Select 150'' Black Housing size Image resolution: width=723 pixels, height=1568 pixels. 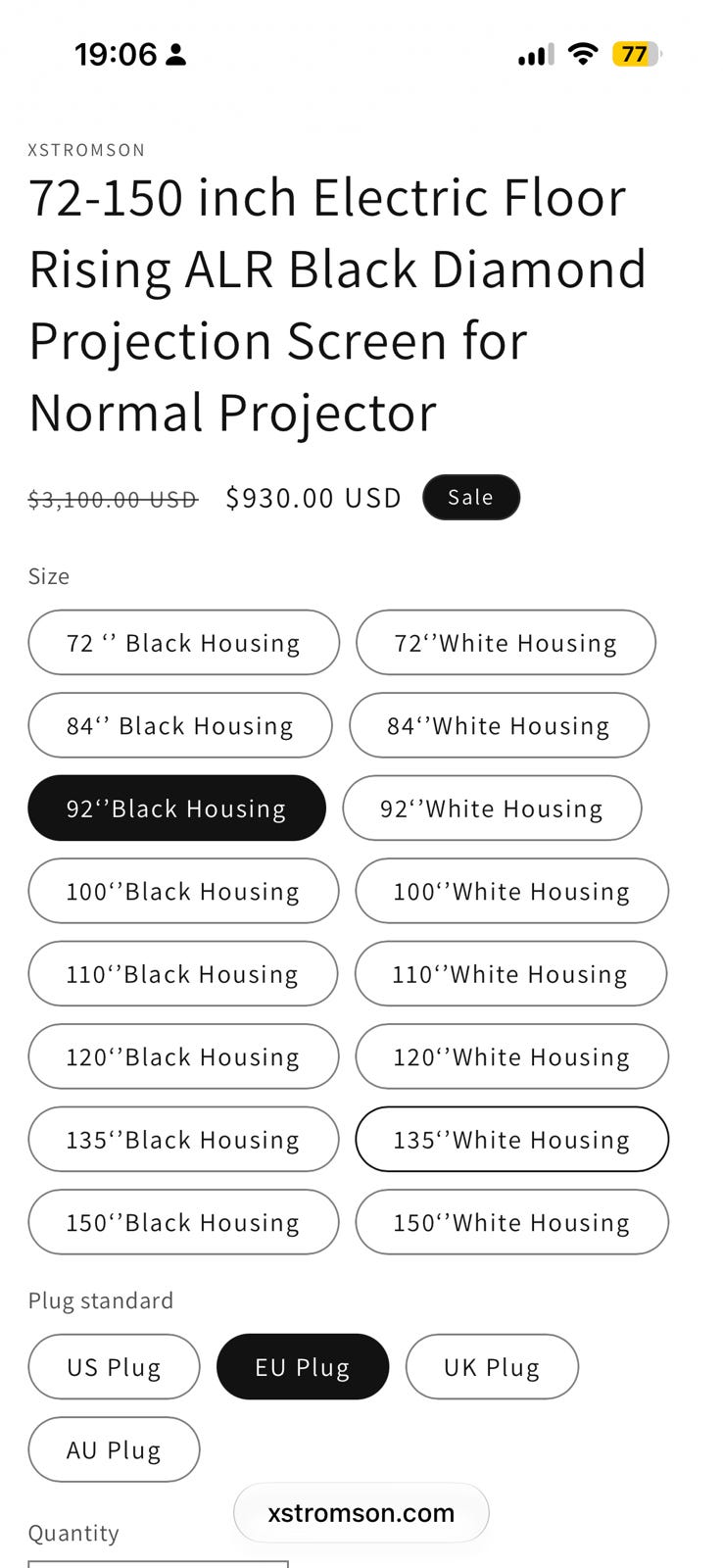(183, 1222)
